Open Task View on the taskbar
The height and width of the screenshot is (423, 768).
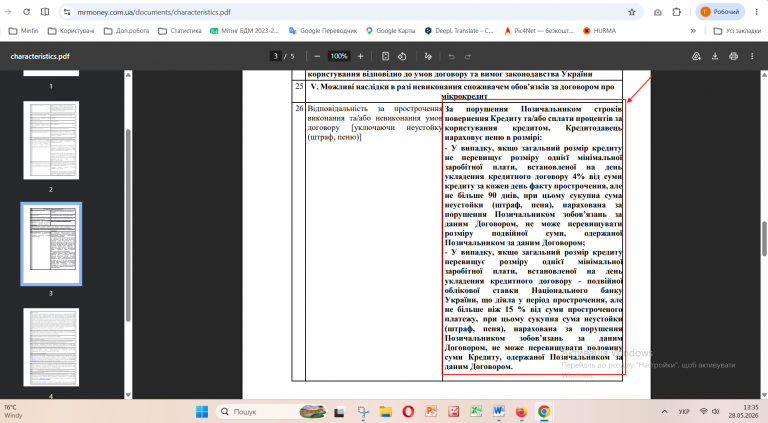pyautogui.click(x=339, y=412)
